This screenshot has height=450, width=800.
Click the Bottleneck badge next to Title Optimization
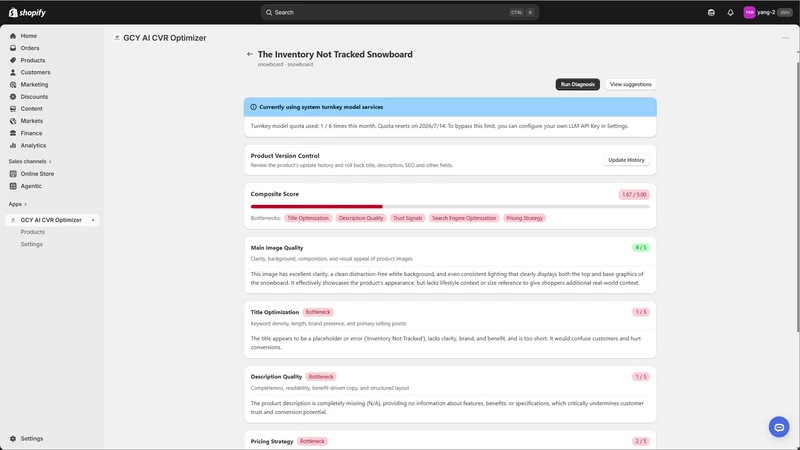318,312
